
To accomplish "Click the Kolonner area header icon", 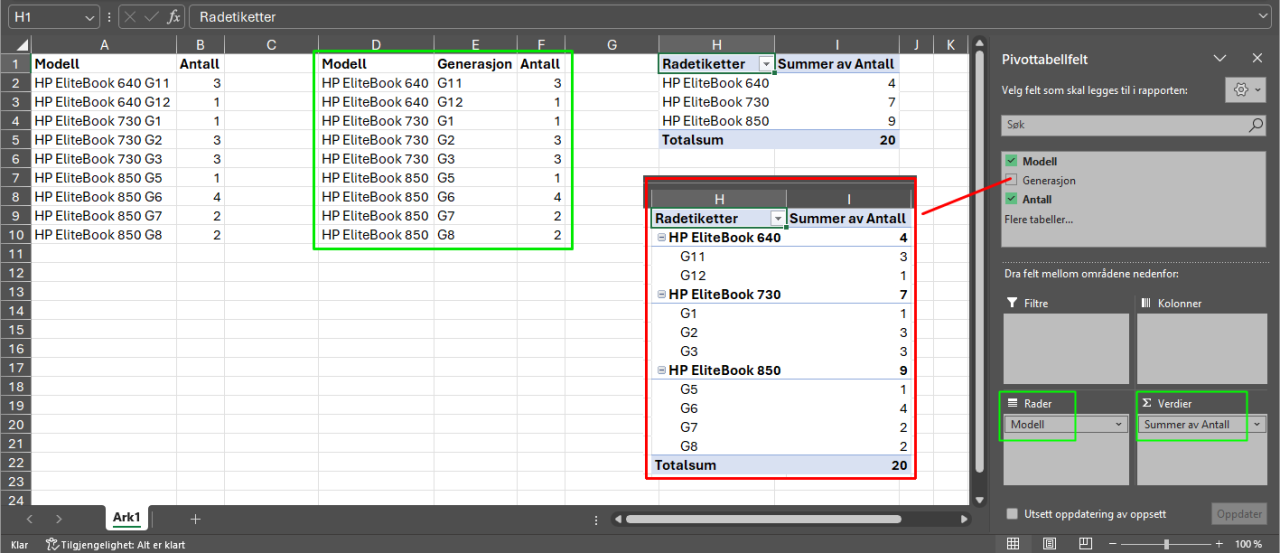I will tap(1147, 303).
